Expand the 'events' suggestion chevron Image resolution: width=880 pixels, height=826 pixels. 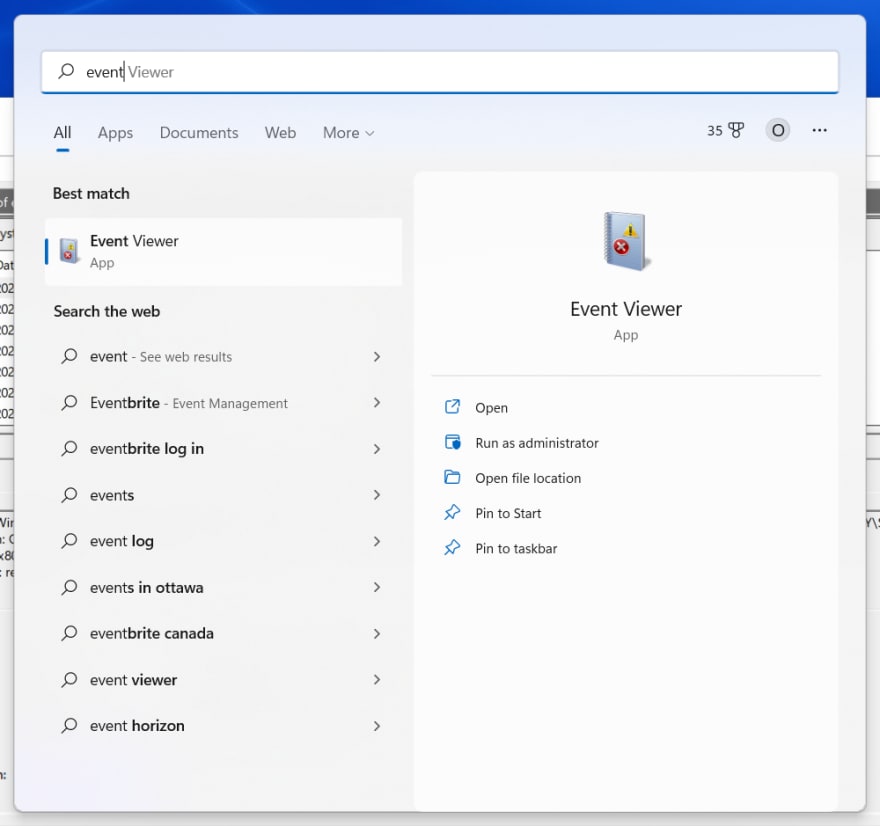pos(377,495)
